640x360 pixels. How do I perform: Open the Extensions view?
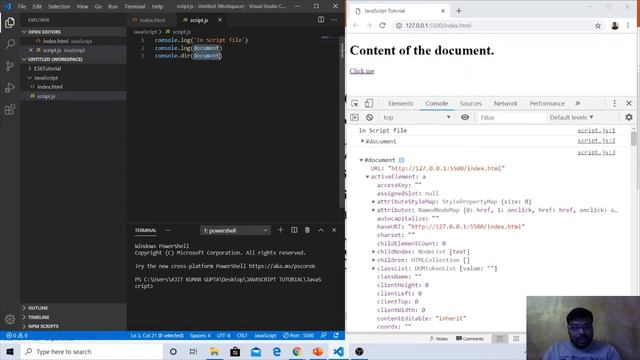(x=10, y=109)
